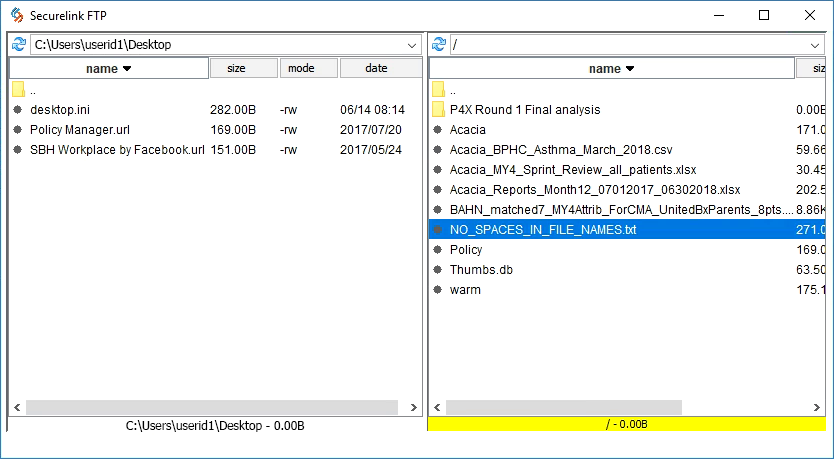Viewport: 834px width, 459px height.
Task: Click the local parent directory folder icon
Action: [x=18, y=90]
